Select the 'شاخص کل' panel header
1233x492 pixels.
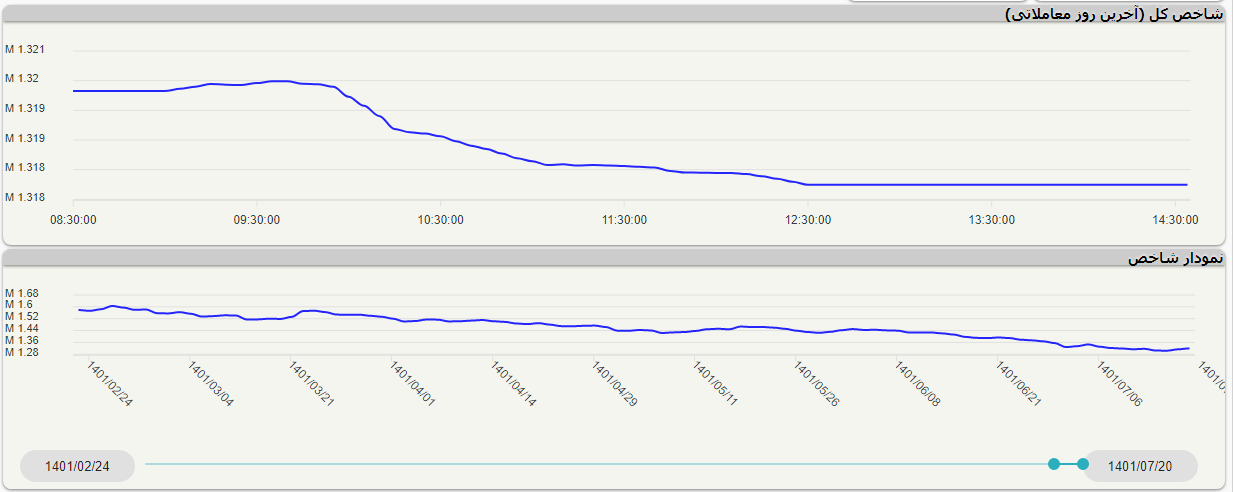tap(1114, 14)
